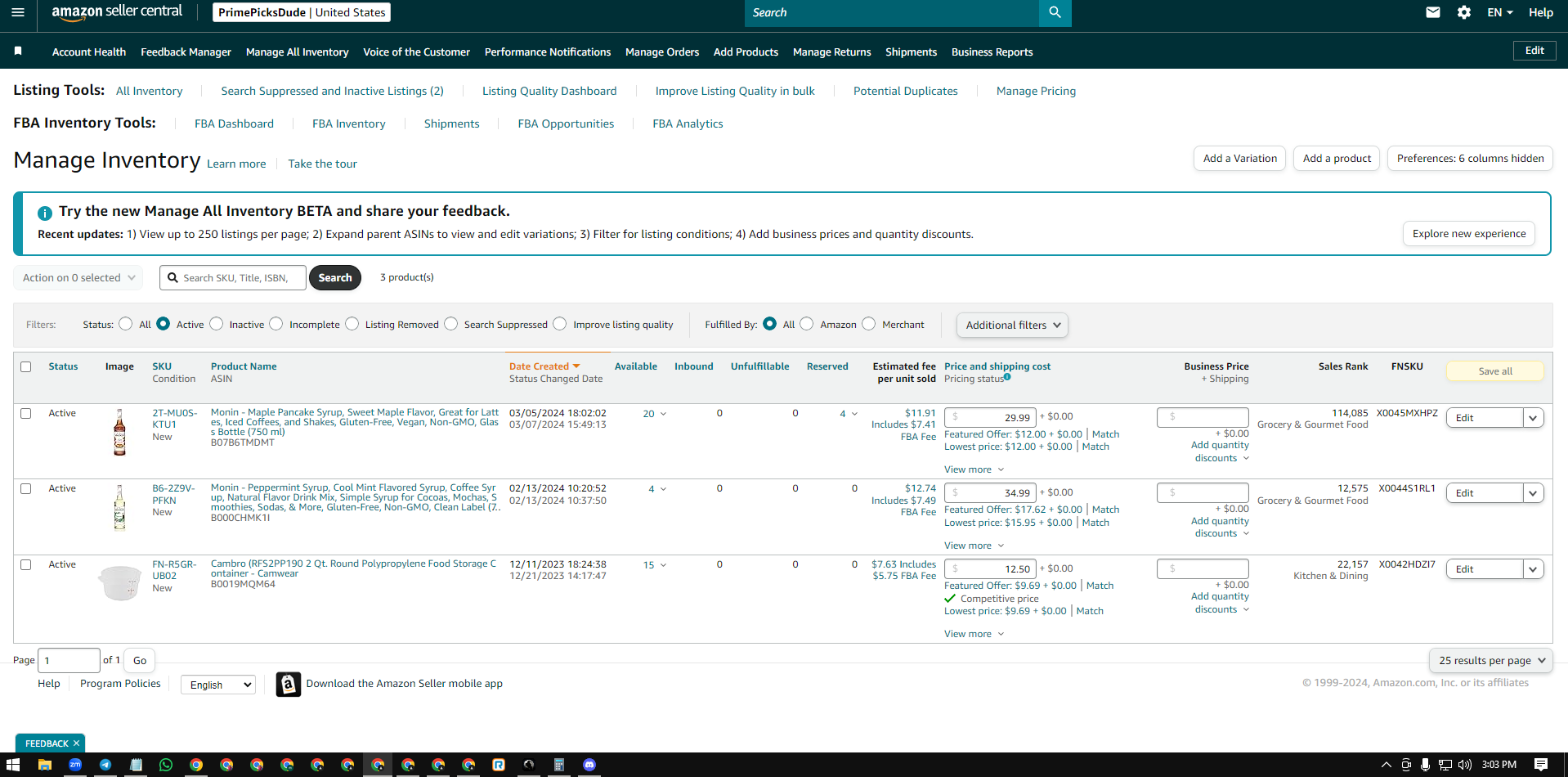Check the Maple Pancake Syrup row checkbox
Image resolution: width=1568 pixels, height=777 pixels.
coord(26,413)
